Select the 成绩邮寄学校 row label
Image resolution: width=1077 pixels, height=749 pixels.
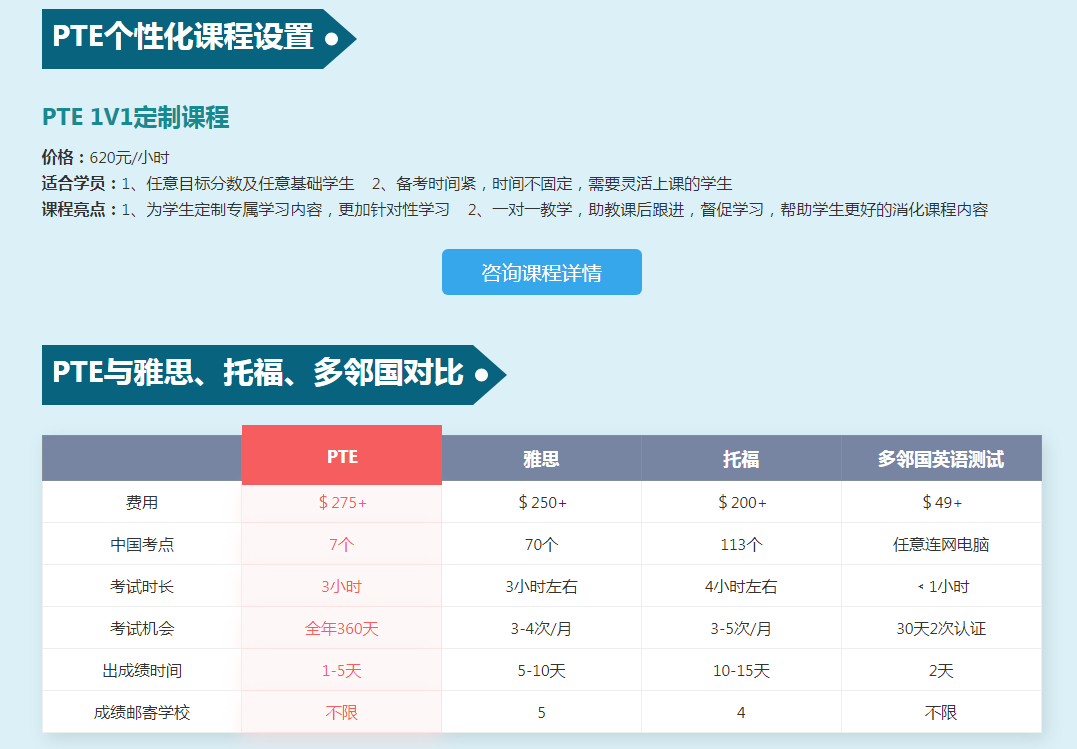coord(142,712)
